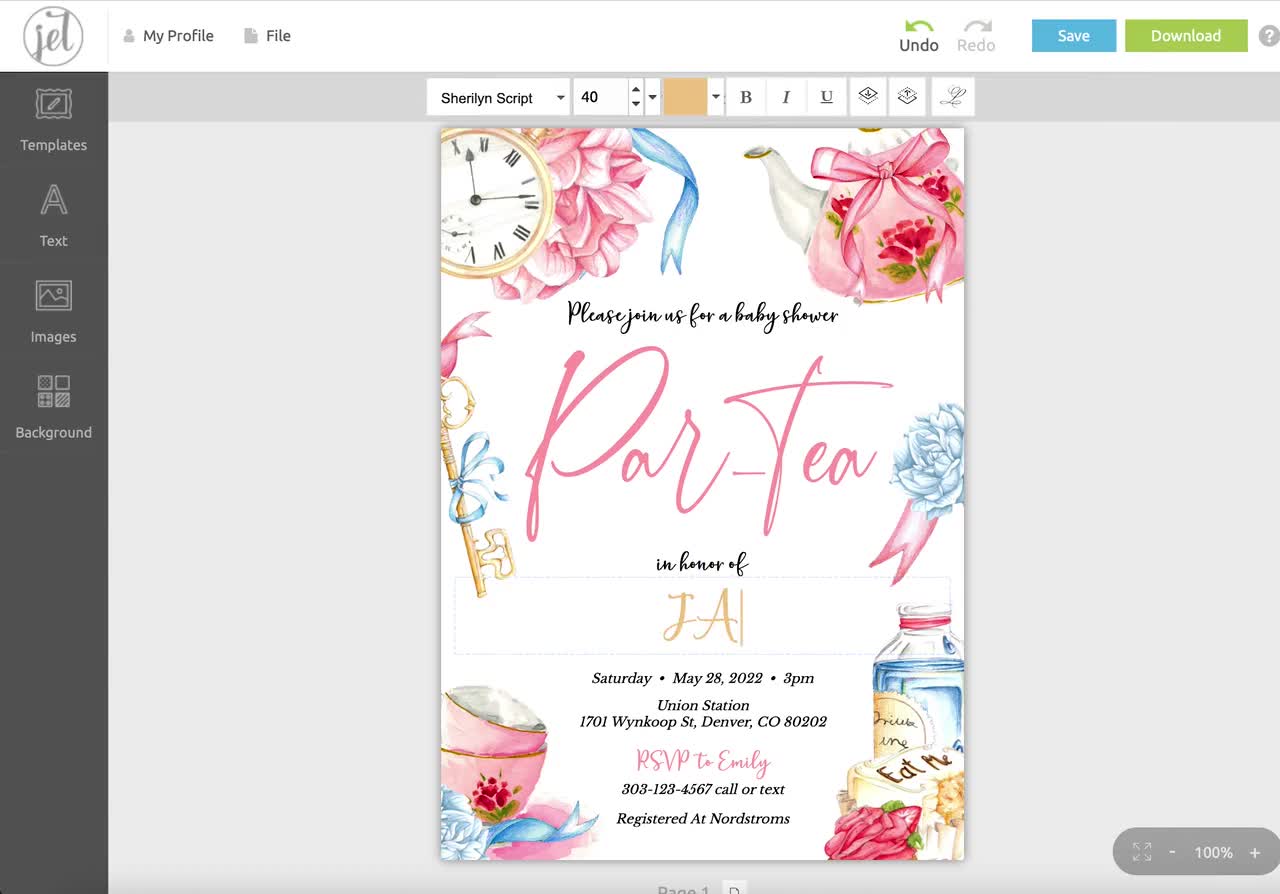The image size is (1280, 894).
Task: Open the text color dropdown arrow
Action: pyautogui.click(x=716, y=96)
